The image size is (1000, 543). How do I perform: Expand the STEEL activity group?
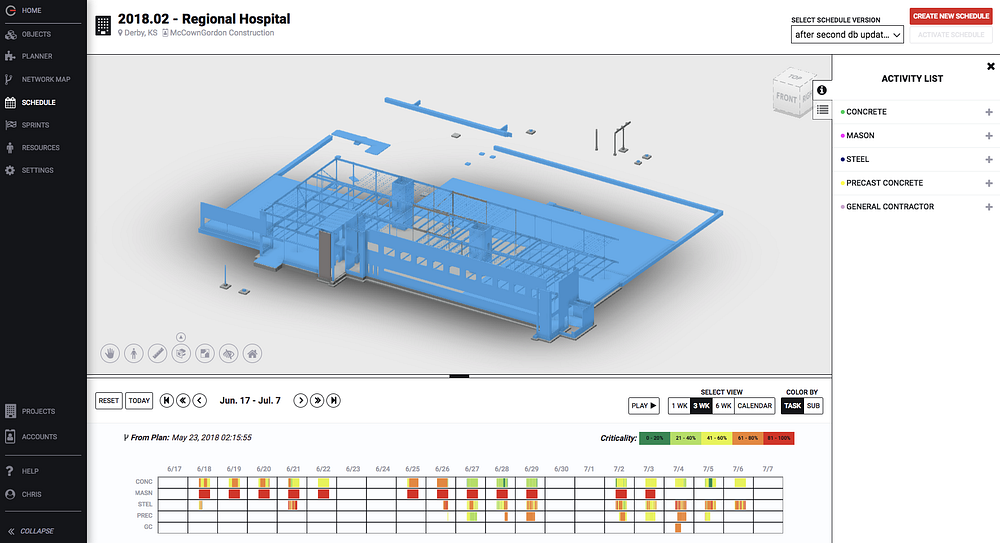[x=989, y=159]
